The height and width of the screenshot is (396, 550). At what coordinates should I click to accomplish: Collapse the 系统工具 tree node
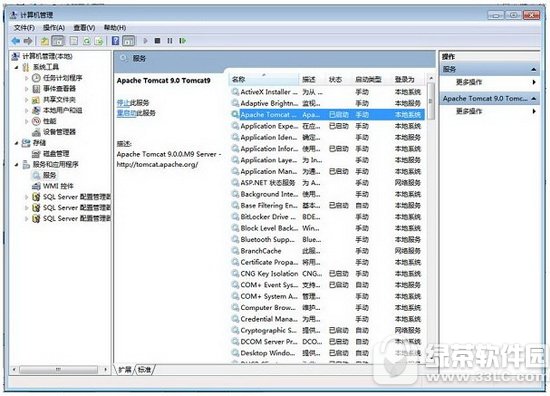pos(16,67)
